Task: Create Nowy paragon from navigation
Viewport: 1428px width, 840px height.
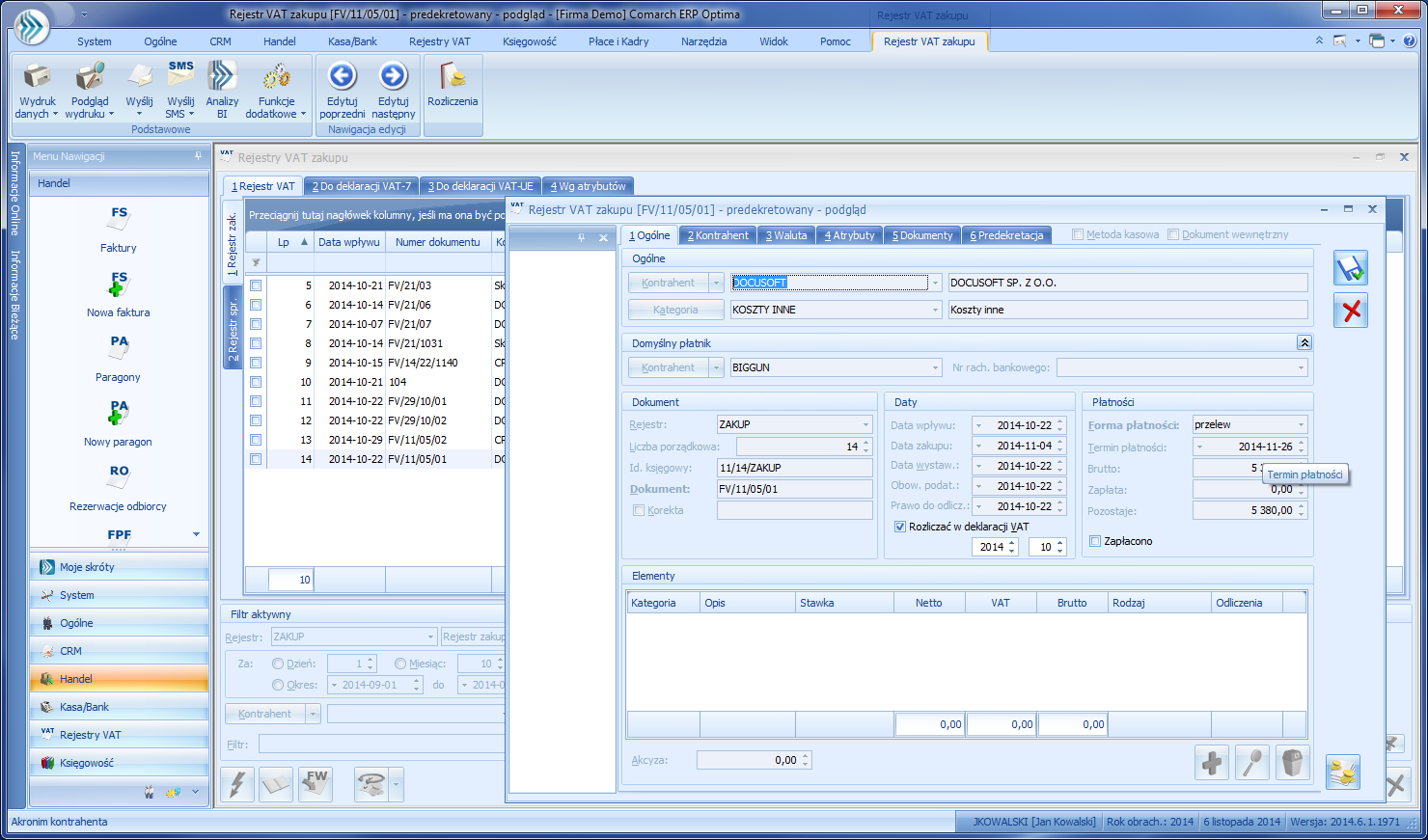Action: [119, 423]
